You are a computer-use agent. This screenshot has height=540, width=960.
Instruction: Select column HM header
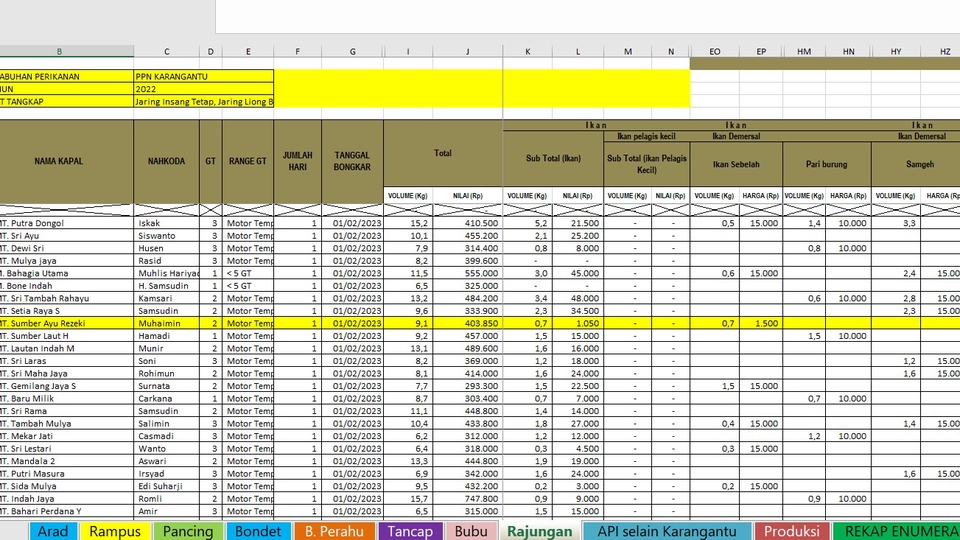coord(804,51)
